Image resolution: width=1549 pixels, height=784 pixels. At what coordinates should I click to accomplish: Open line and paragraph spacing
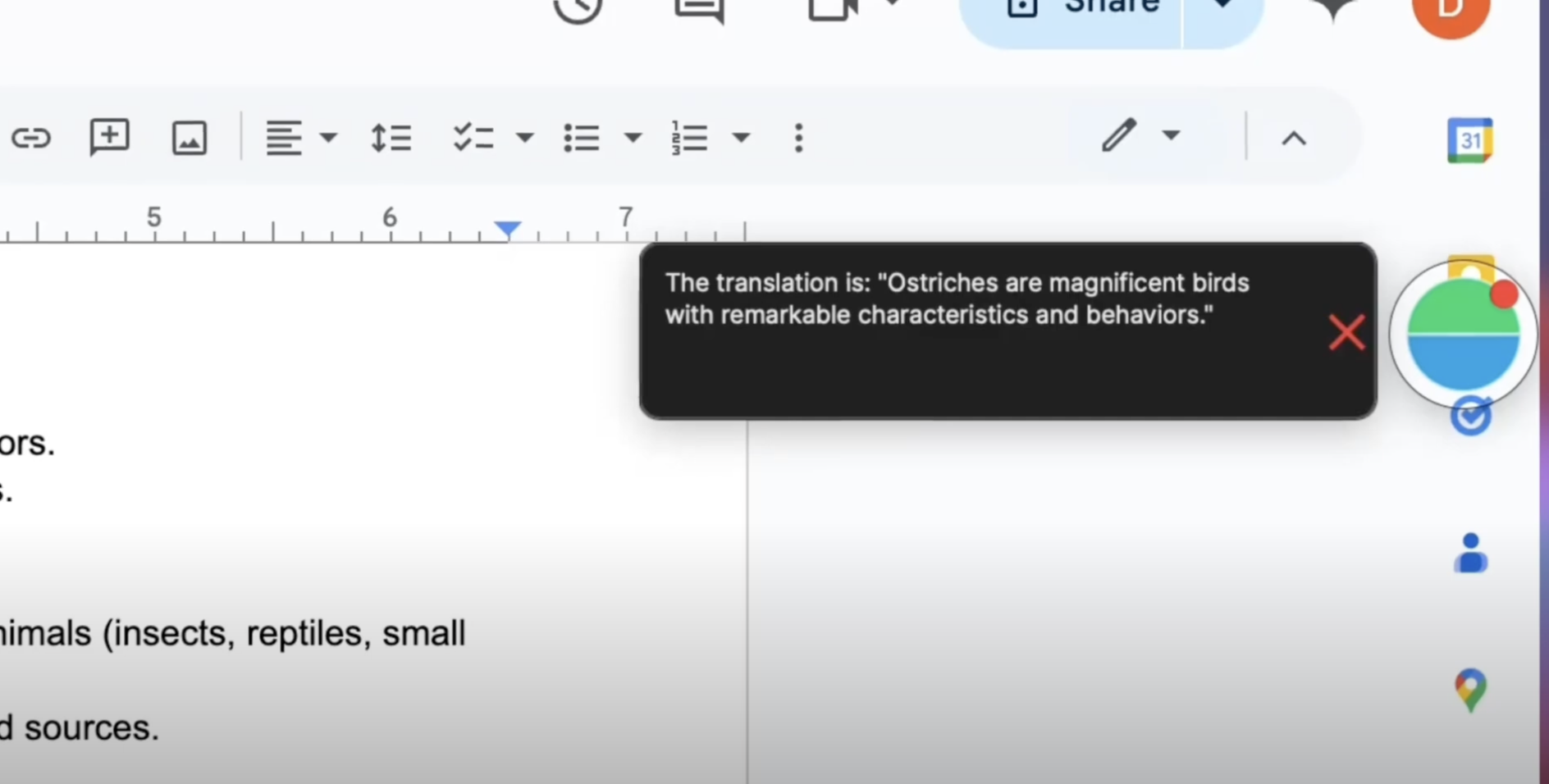[391, 138]
